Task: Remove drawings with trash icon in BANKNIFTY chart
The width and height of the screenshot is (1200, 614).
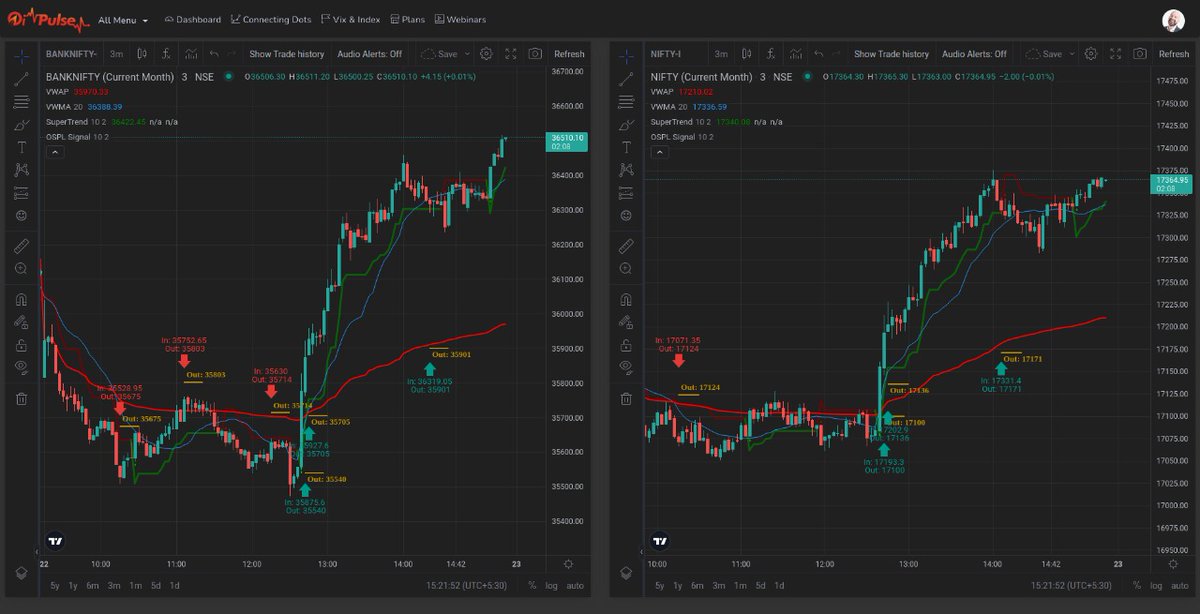Action: pos(21,399)
